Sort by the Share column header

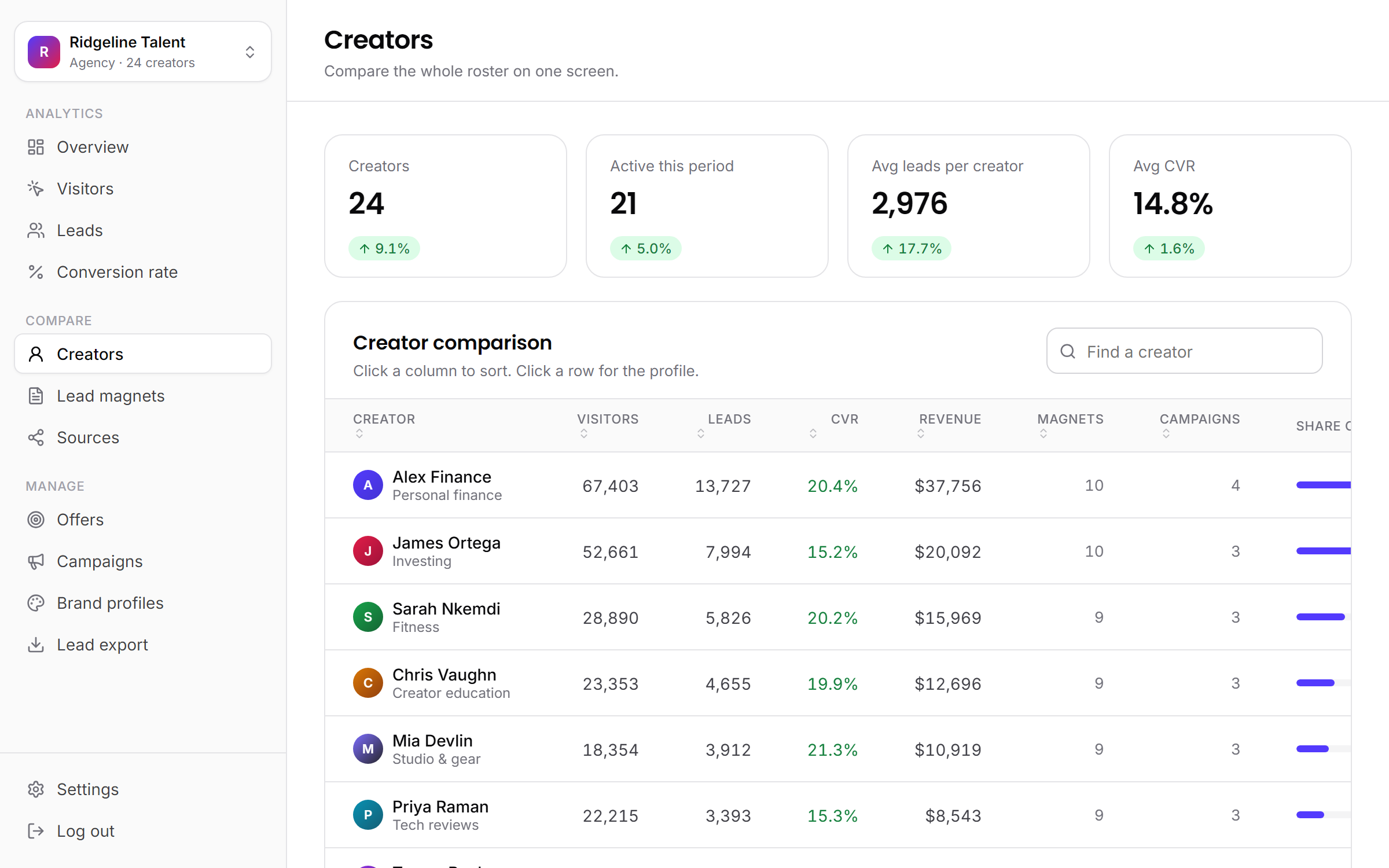click(1323, 426)
